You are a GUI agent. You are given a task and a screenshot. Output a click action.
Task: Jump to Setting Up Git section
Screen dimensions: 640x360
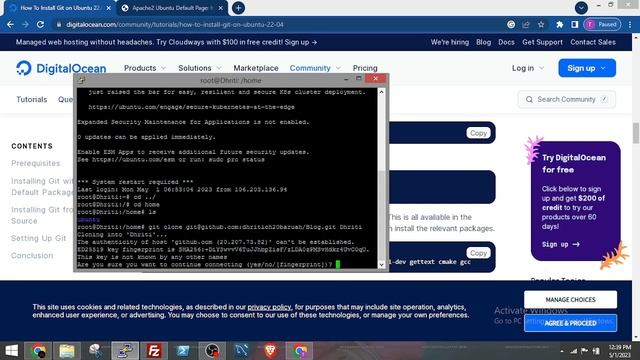coord(38,238)
